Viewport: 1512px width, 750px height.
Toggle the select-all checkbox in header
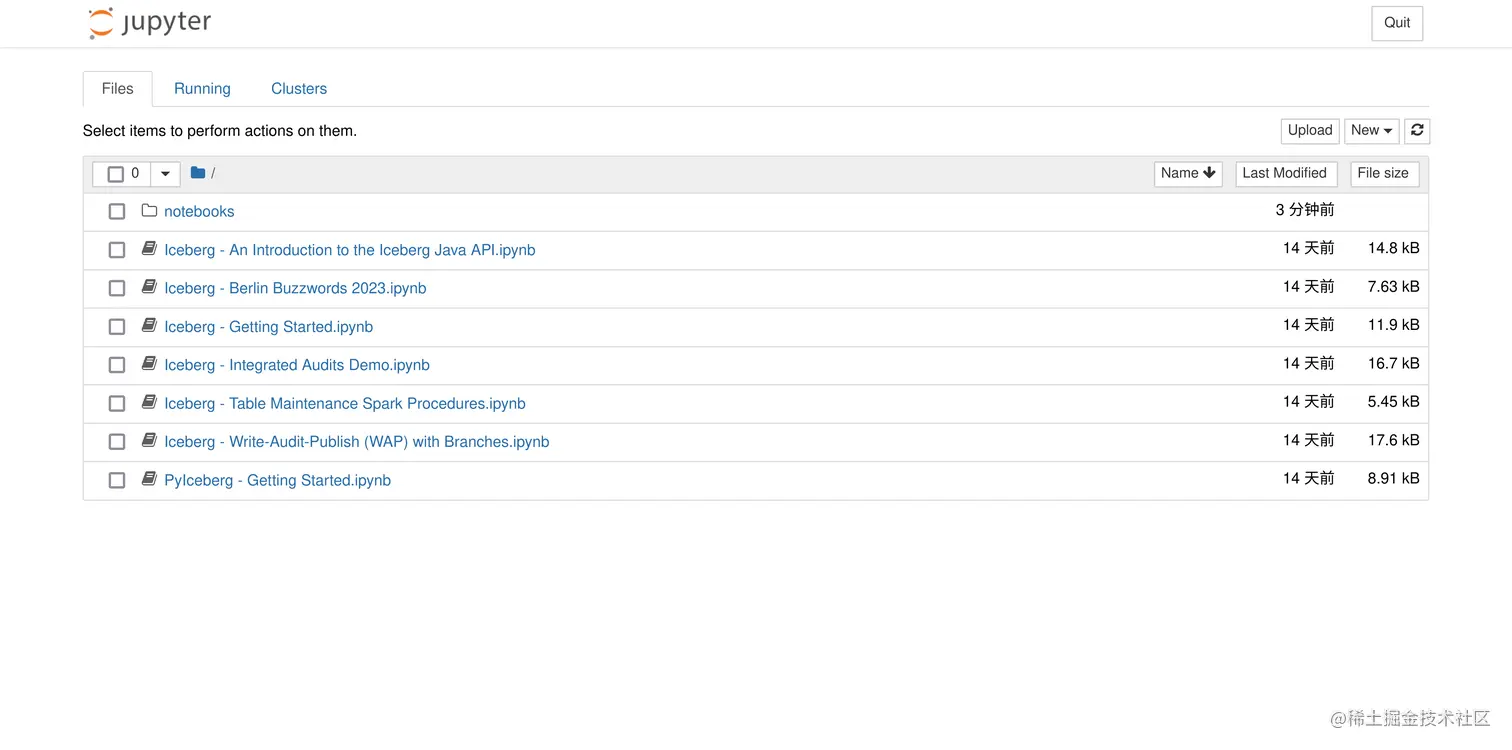tap(116, 174)
